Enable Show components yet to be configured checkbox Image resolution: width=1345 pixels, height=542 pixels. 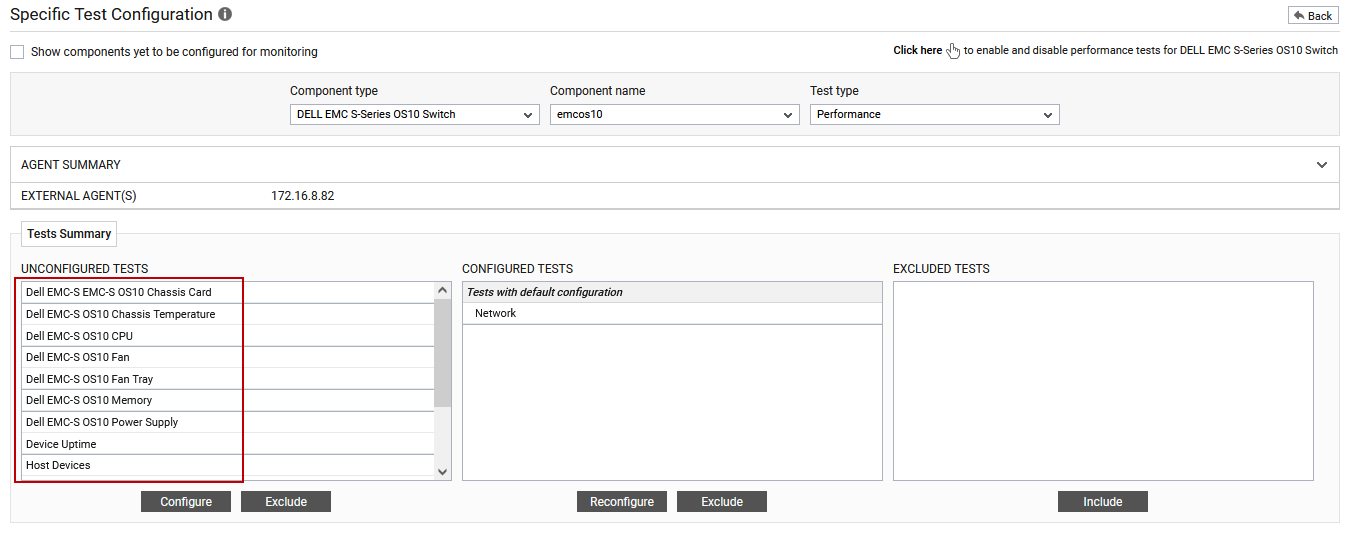click(17, 52)
